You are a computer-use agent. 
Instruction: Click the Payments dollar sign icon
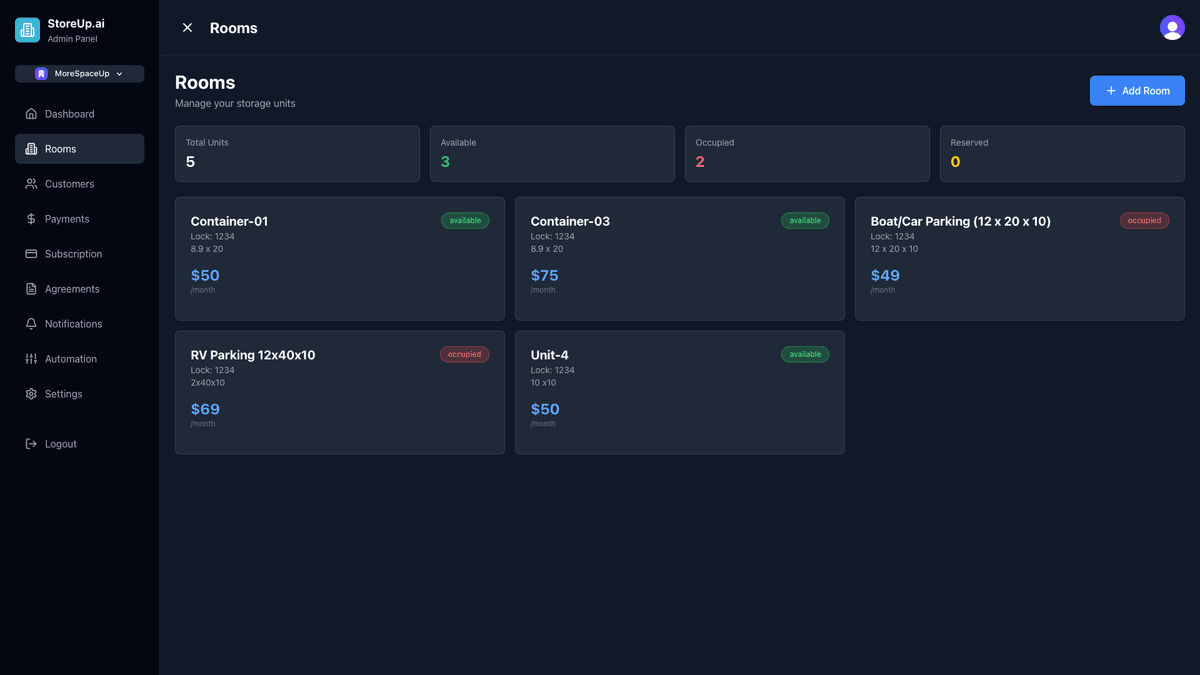tap(31, 219)
